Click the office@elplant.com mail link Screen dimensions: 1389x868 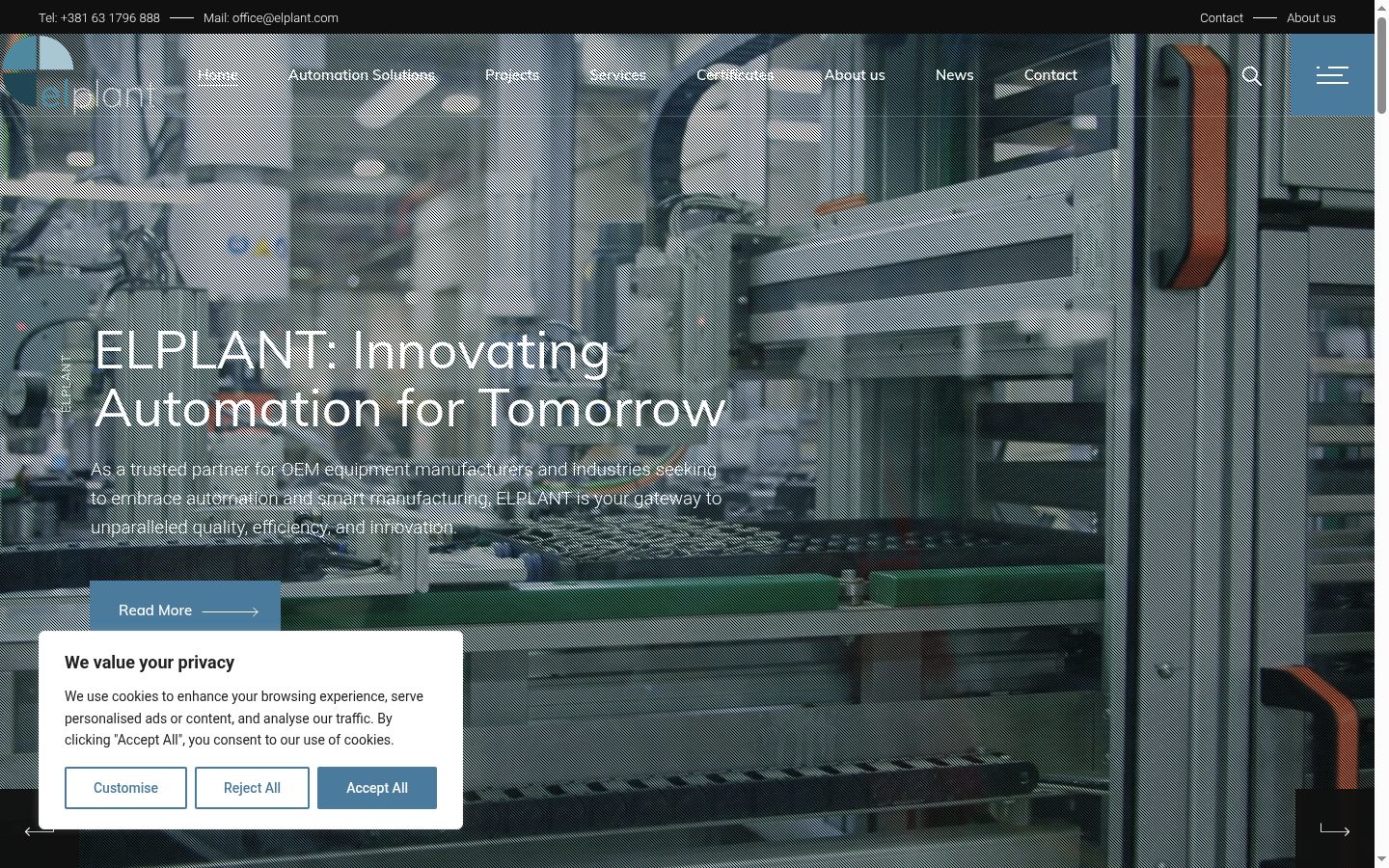[x=271, y=17]
